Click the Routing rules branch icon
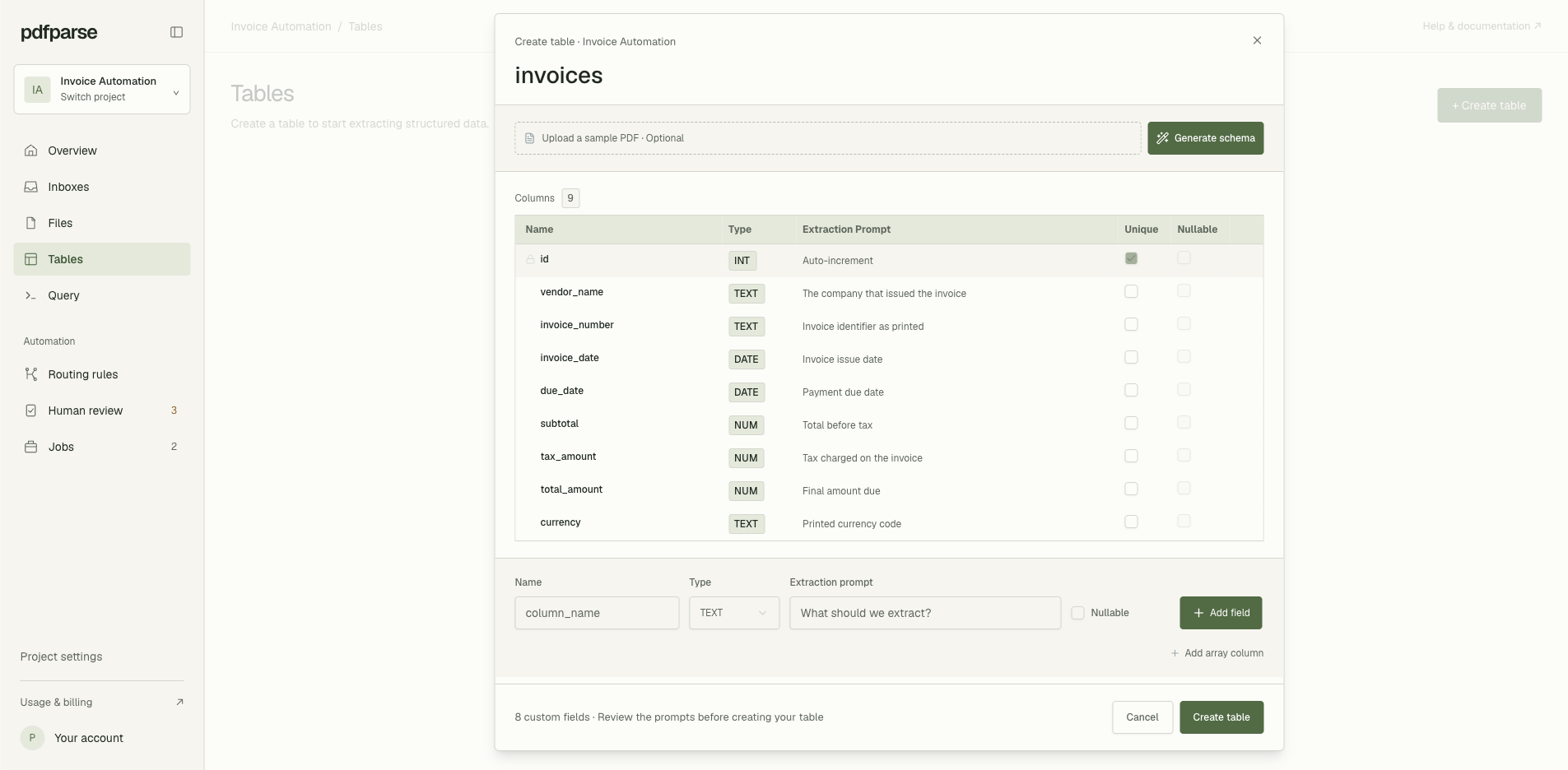Image resolution: width=1568 pixels, height=770 pixels. pyautogui.click(x=31, y=374)
